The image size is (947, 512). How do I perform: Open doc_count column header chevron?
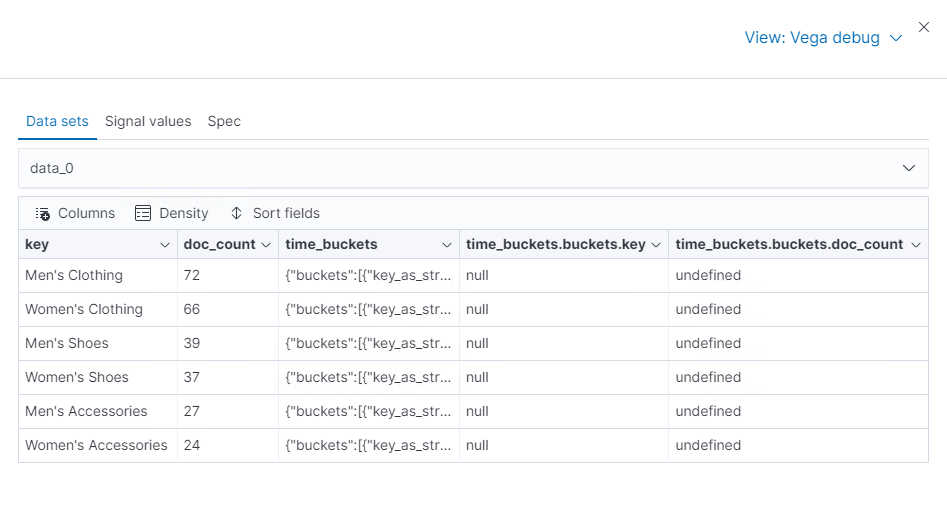[265, 245]
